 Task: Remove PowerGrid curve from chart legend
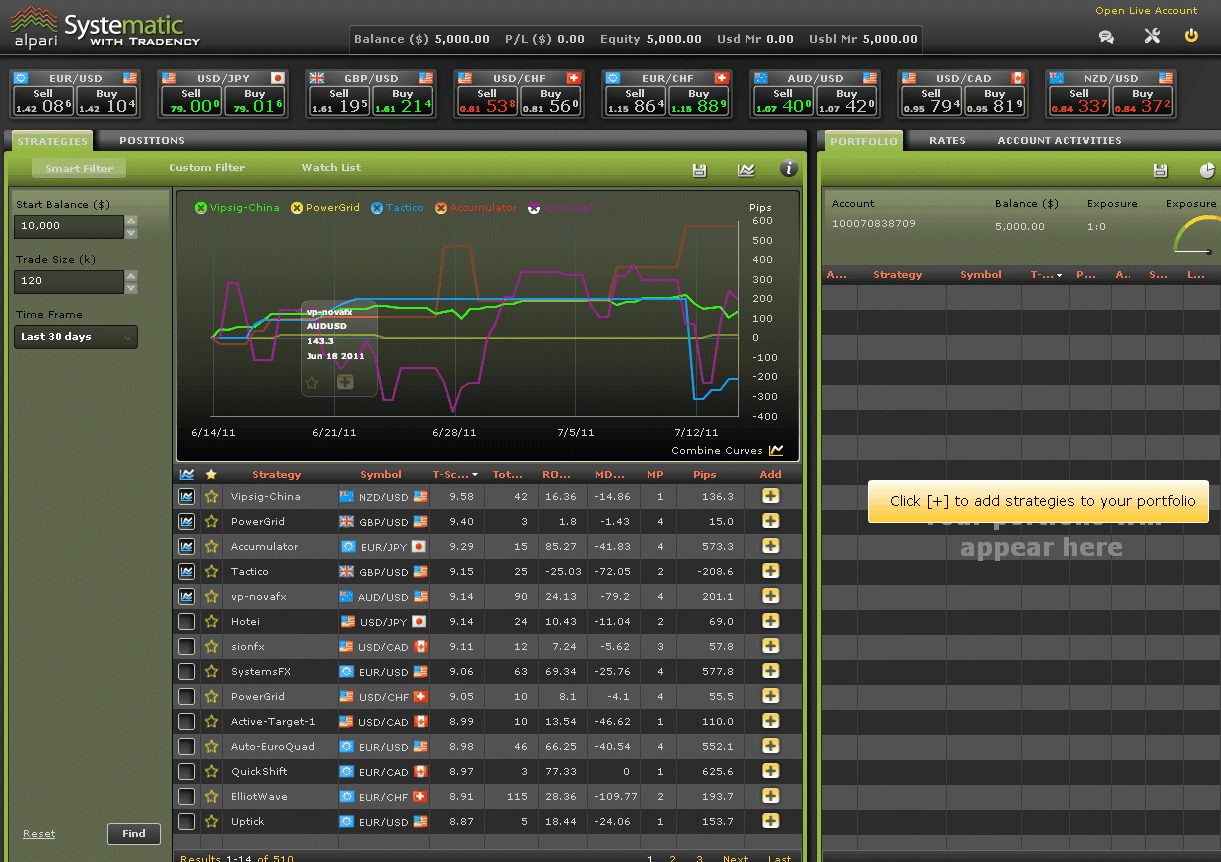click(x=297, y=208)
